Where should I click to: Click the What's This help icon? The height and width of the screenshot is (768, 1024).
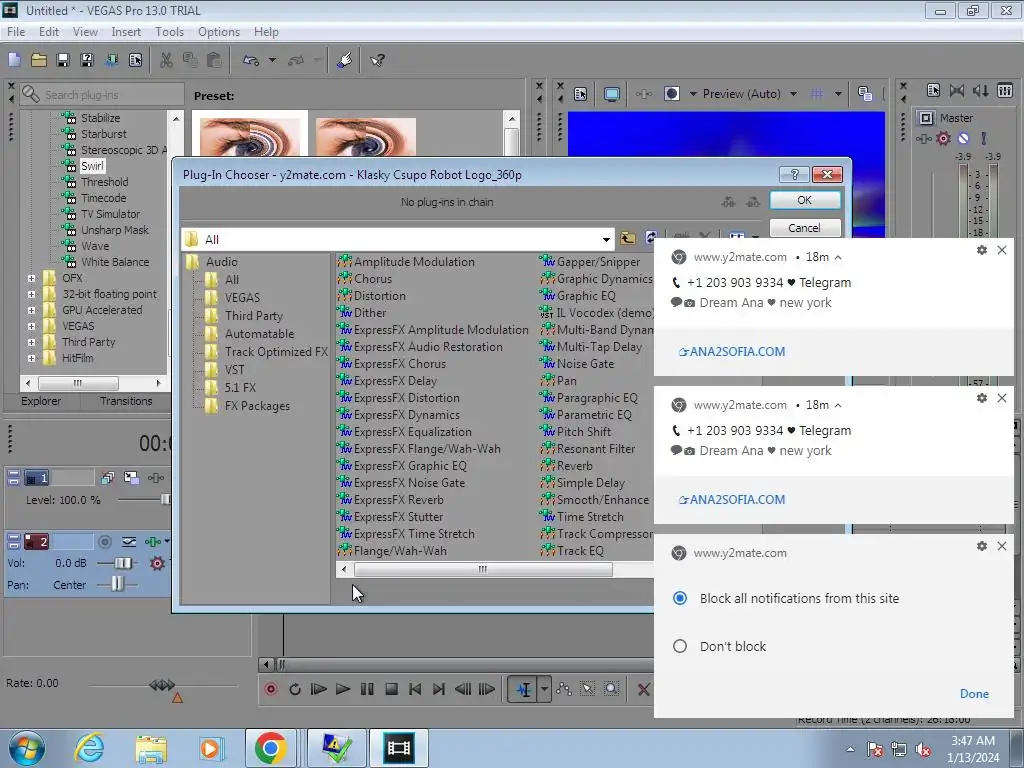pyautogui.click(x=377, y=60)
